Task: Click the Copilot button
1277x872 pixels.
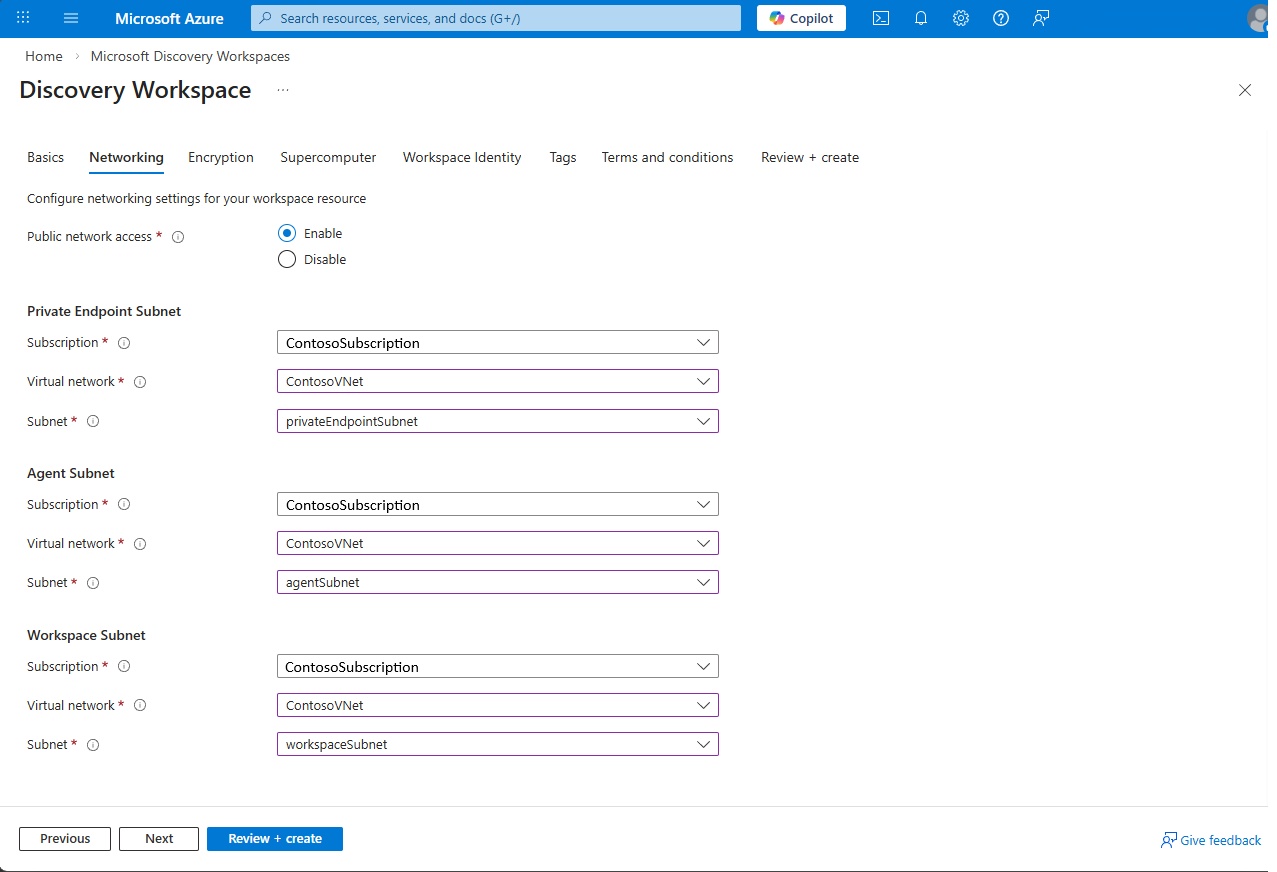Action: (801, 18)
